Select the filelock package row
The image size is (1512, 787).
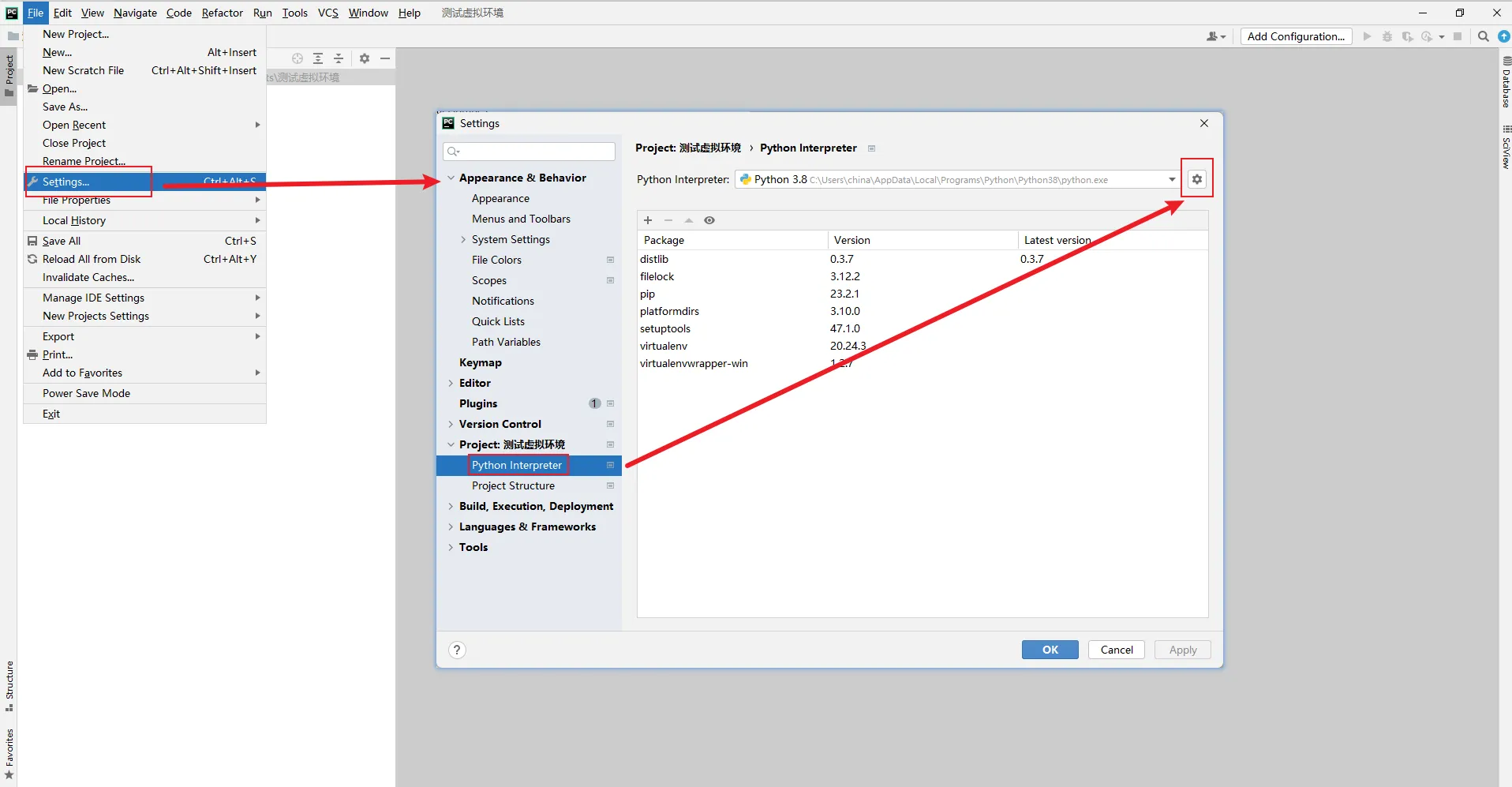coord(923,276)
